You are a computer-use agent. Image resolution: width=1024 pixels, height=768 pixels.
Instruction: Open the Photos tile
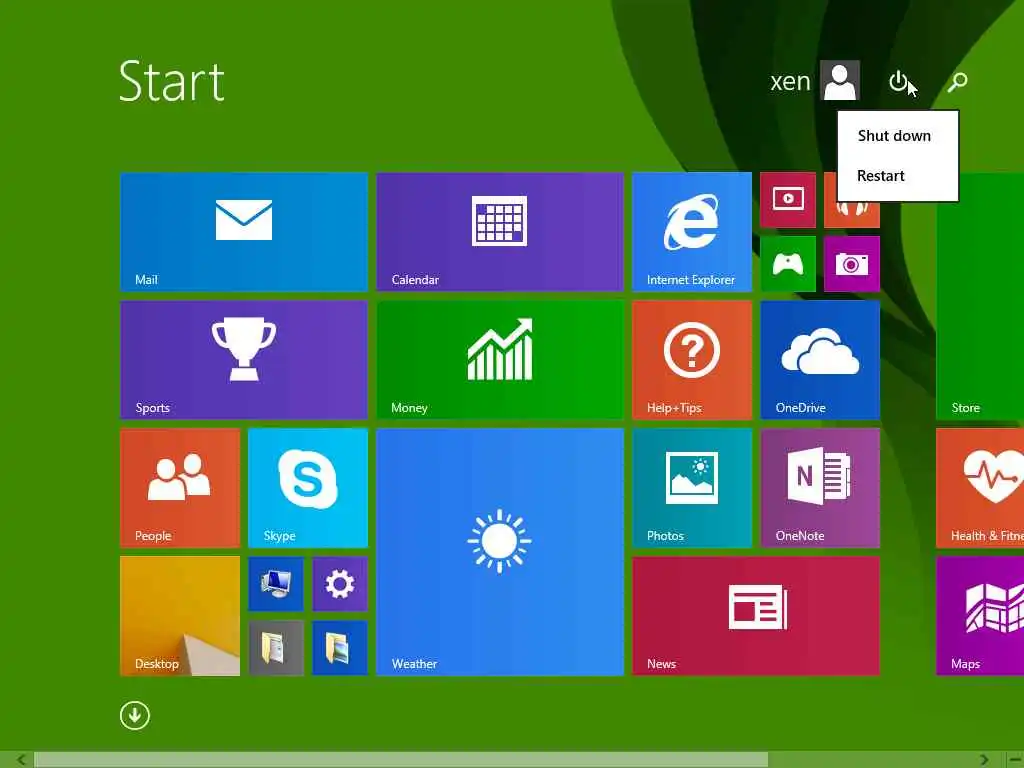(x=692, y=488)
